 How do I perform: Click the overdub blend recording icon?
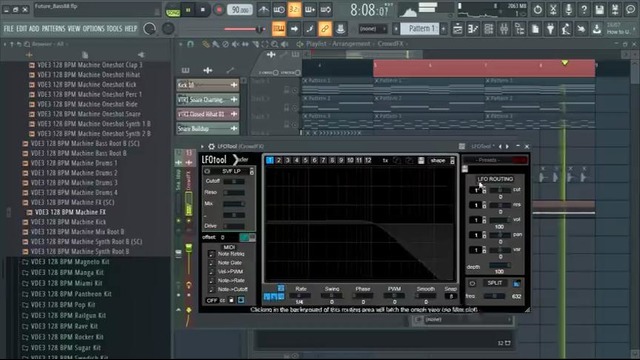[x=310, y=9]
